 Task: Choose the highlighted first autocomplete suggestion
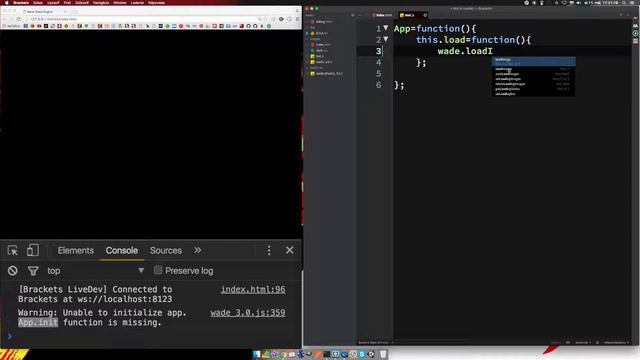[533, 61]
